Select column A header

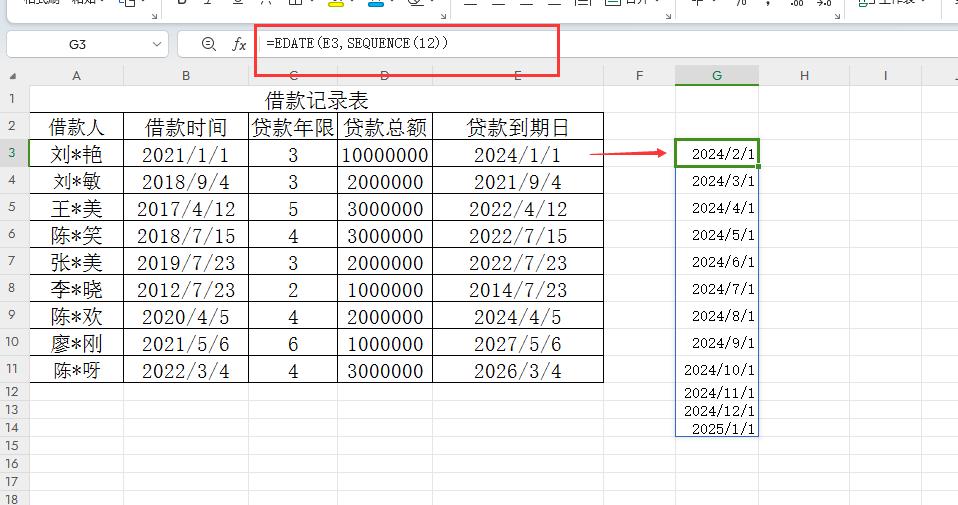tap(76, 76)
